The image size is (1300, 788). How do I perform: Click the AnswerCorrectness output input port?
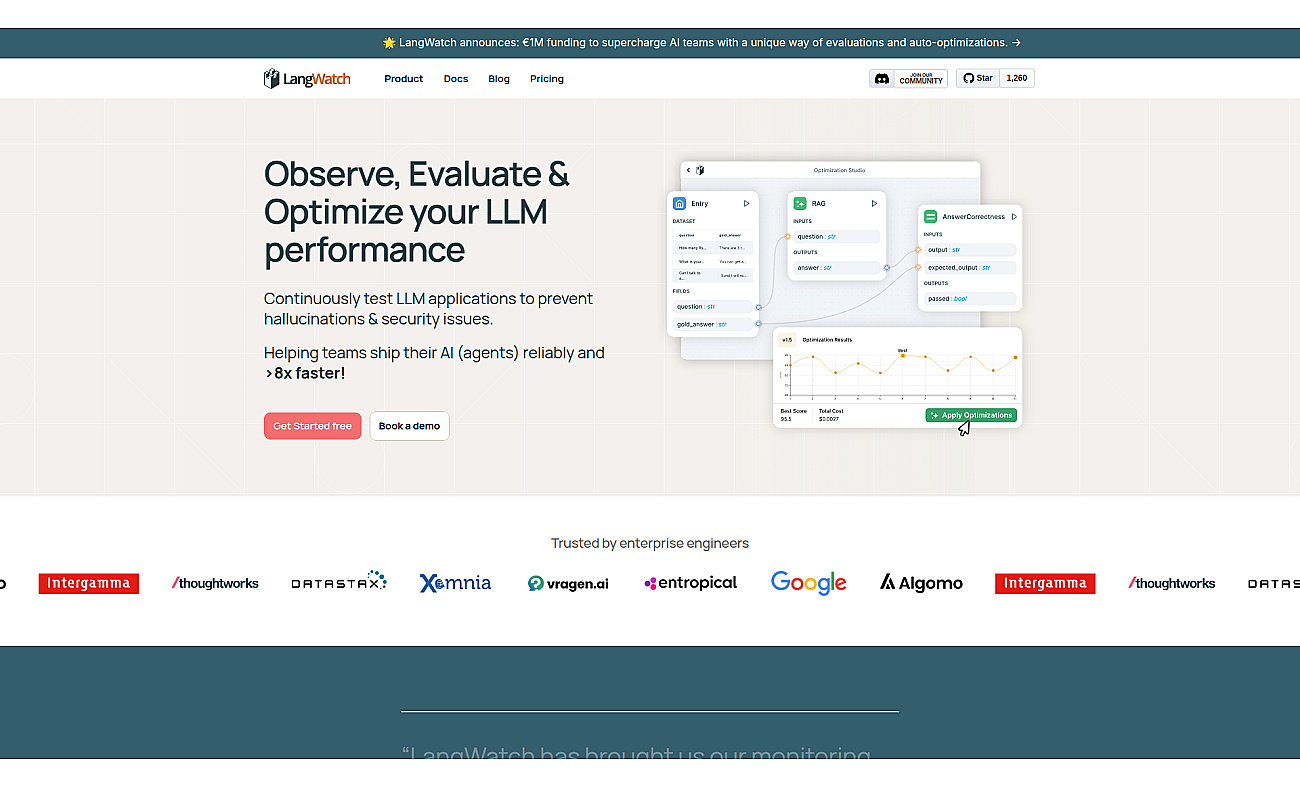919,250
